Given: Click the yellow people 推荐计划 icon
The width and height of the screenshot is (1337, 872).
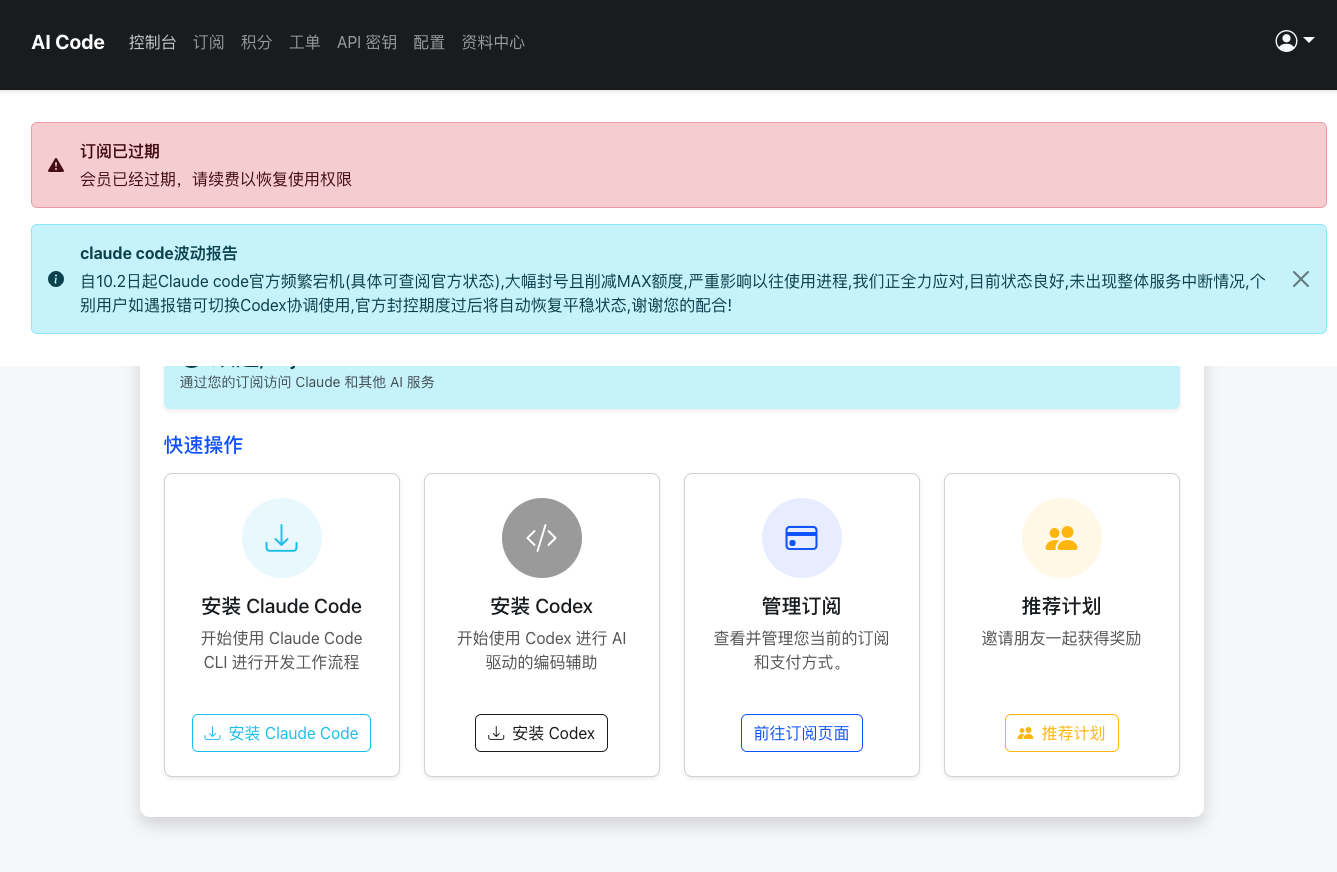Looking at the screenshot, I should click(1061, 538).
